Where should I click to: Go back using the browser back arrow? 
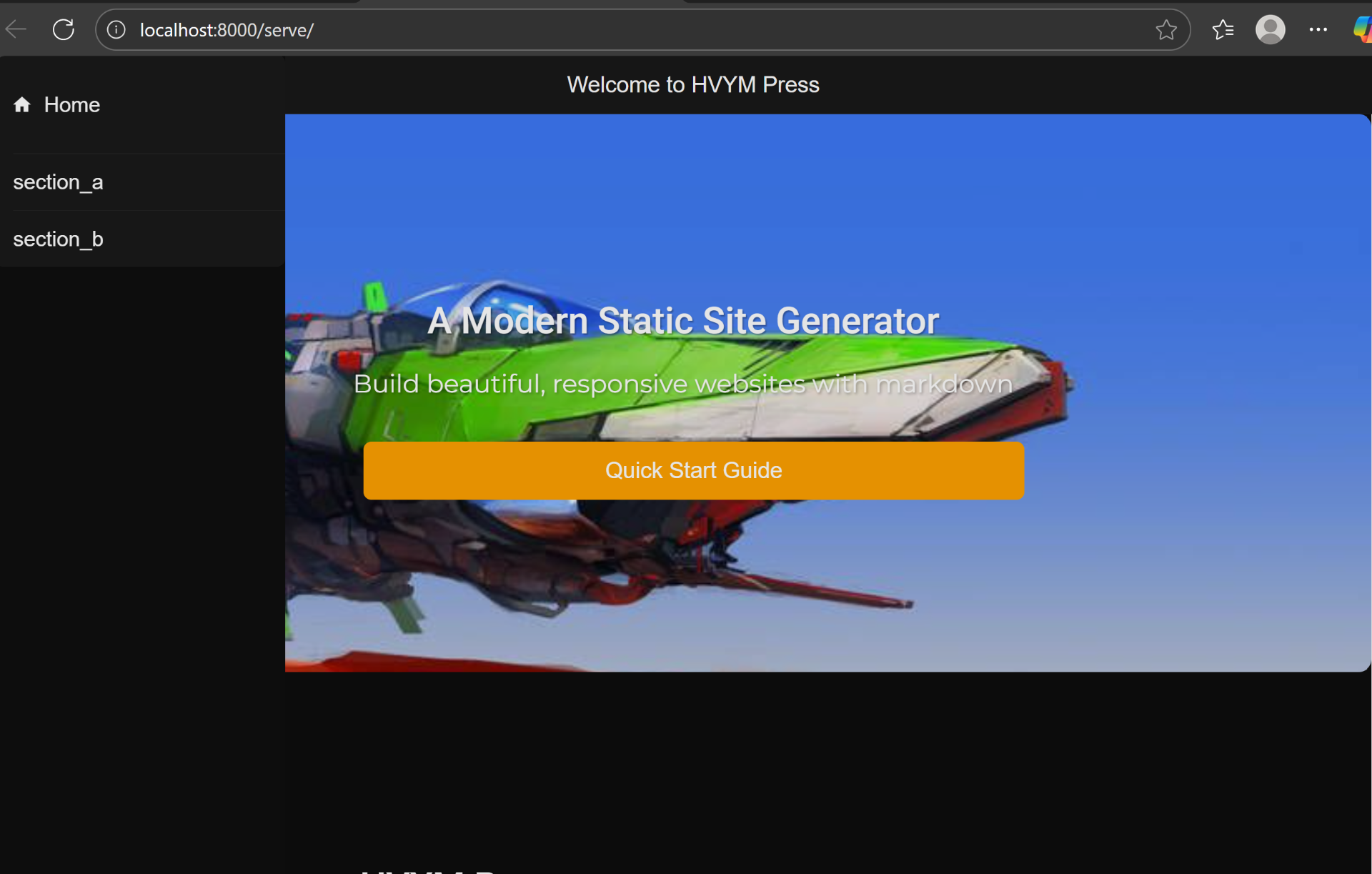coord(16,30)
